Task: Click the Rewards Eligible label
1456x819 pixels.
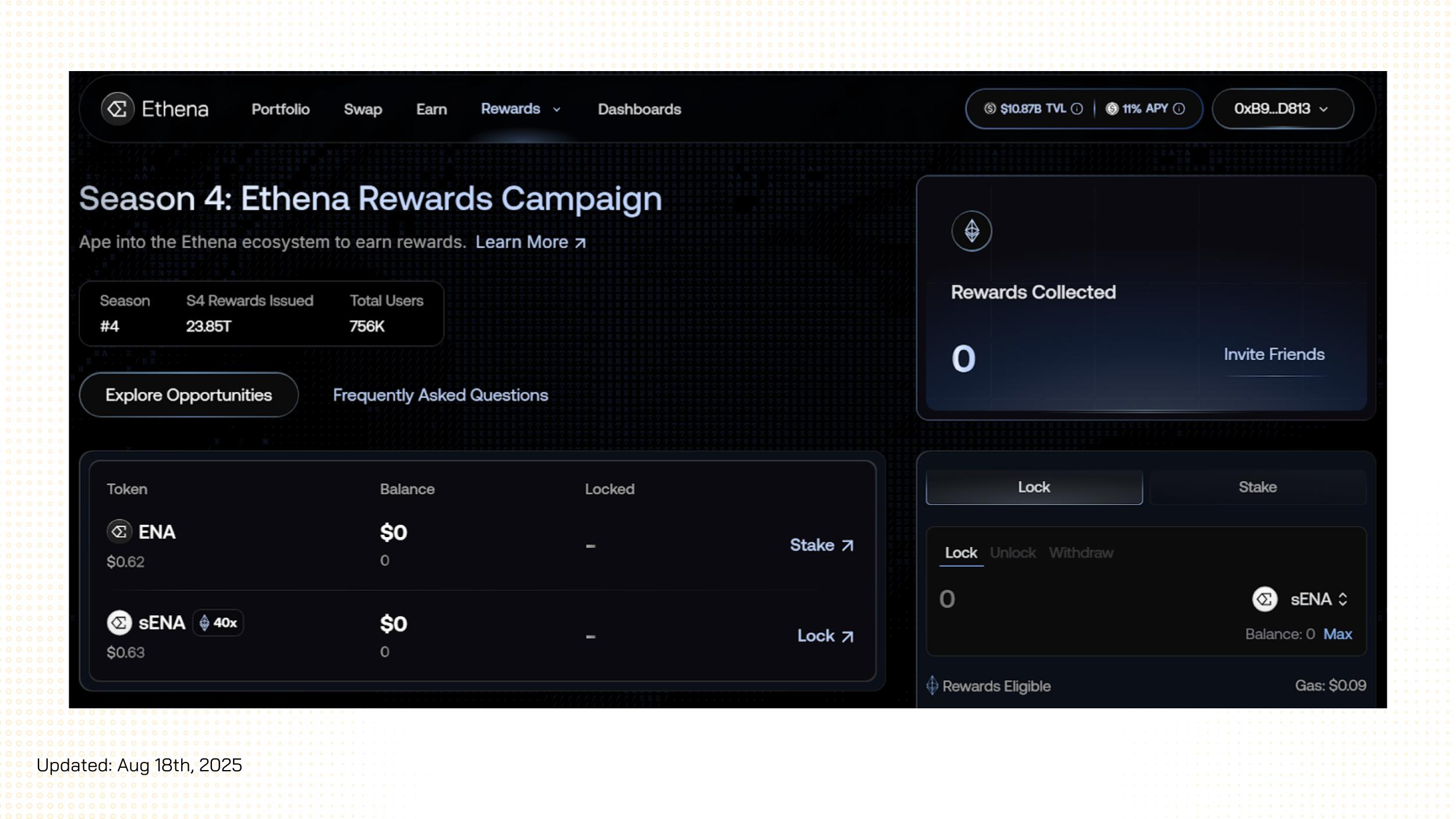Action: tap(996, 686)
